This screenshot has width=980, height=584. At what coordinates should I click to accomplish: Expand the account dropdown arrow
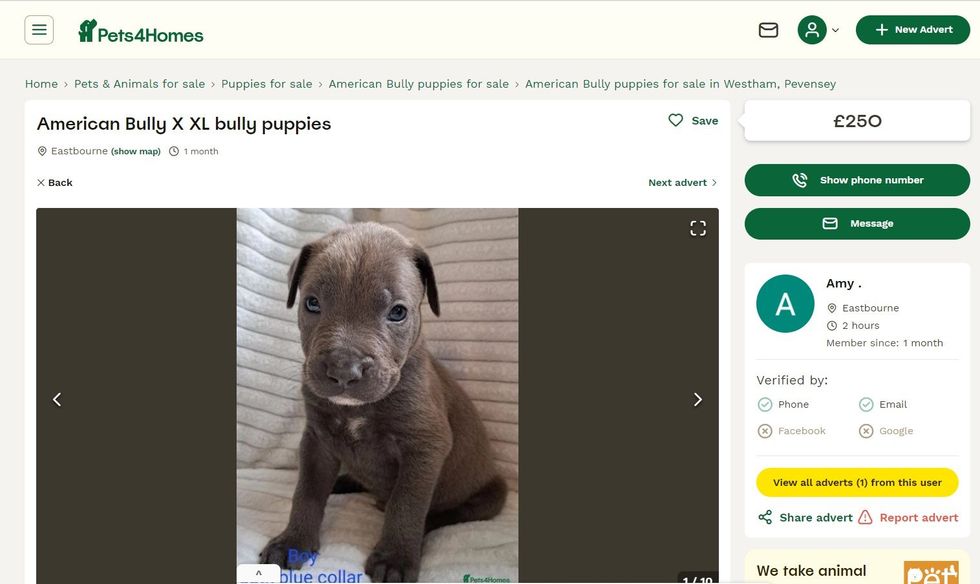pyautogui.click(x=835, y=31)
